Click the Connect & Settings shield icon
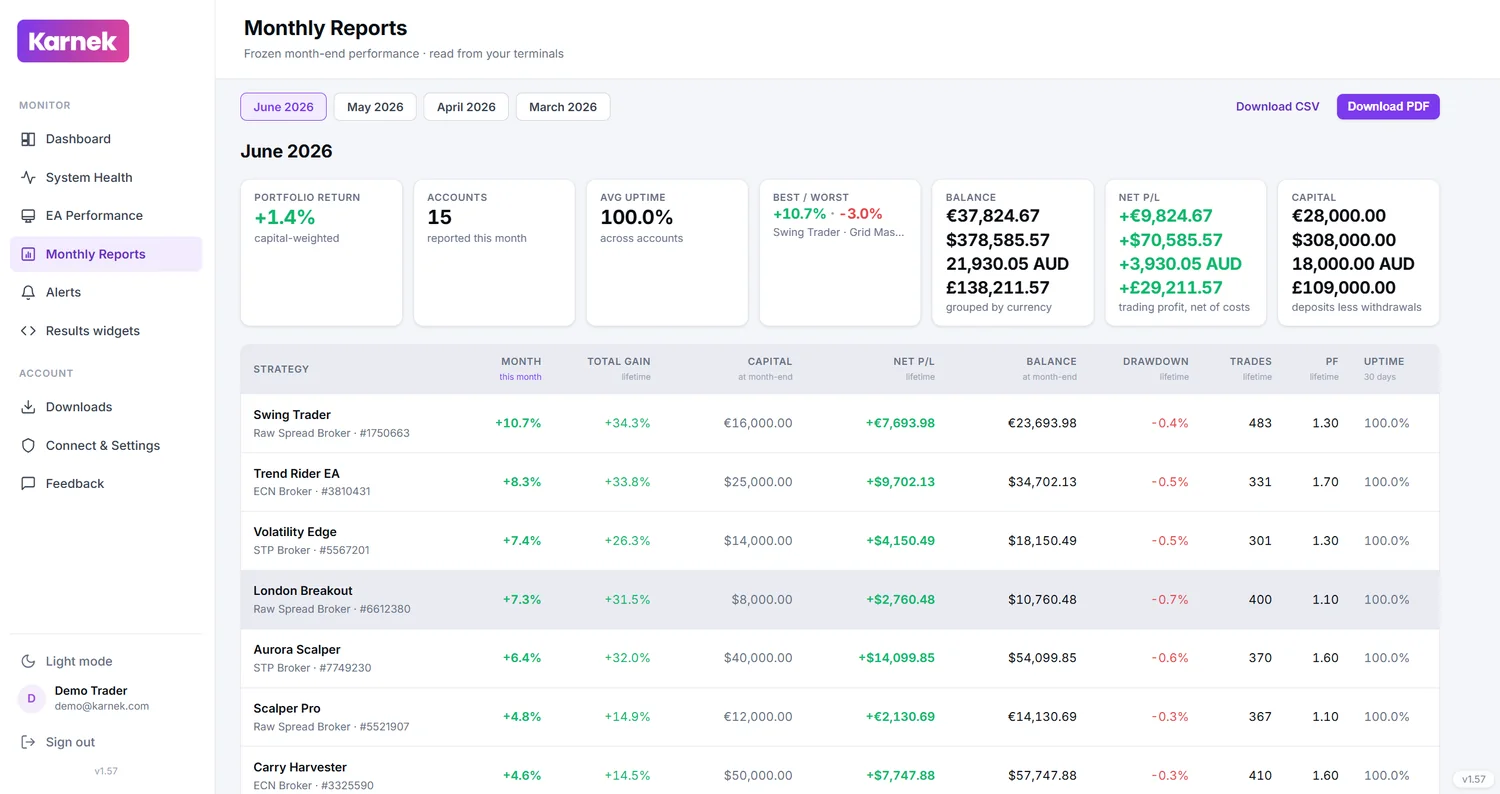The width and height of the screenshot is (1500, 794). [x=28, y=445]
